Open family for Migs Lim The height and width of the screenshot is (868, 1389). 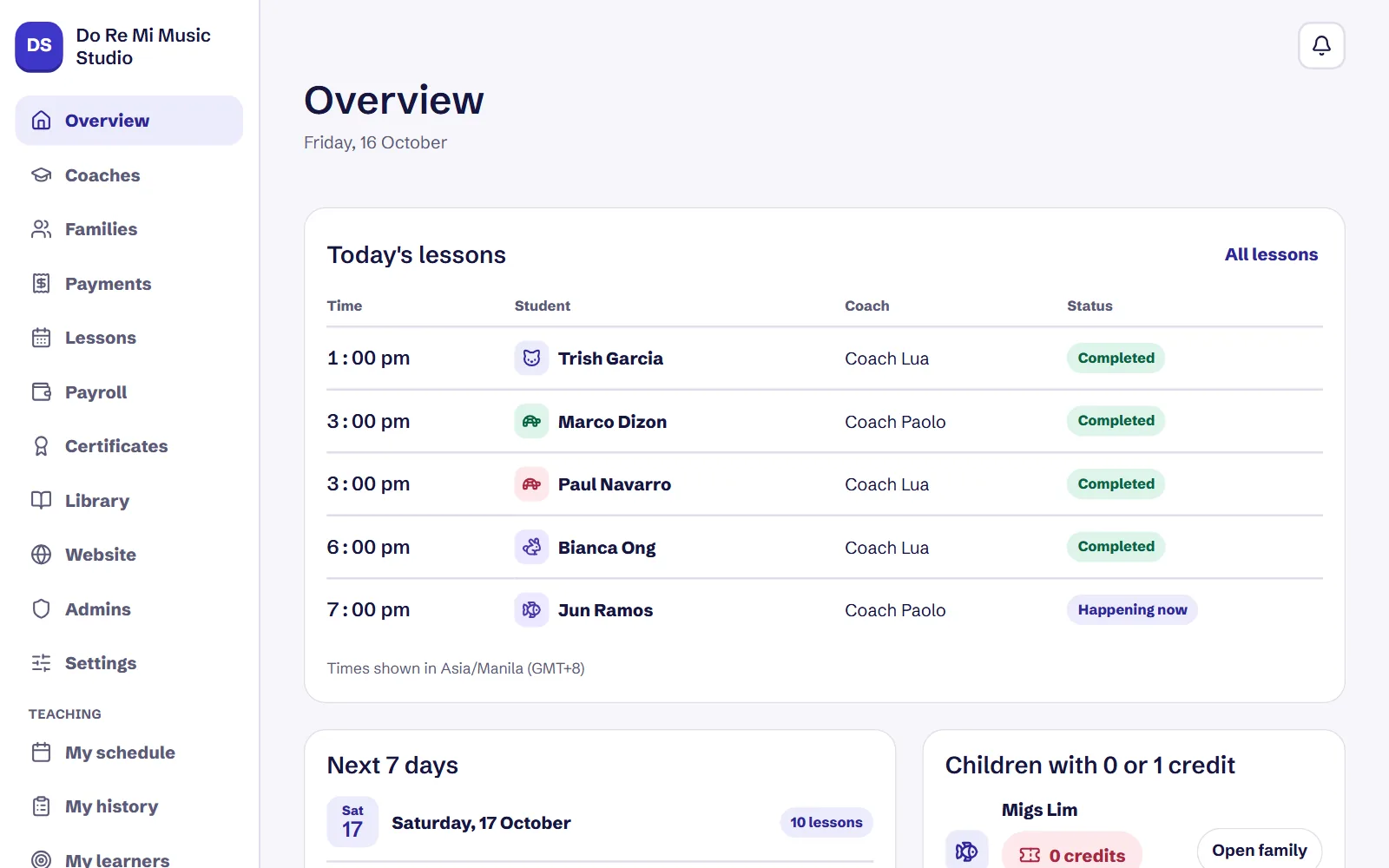click(x=1260, y=850)
